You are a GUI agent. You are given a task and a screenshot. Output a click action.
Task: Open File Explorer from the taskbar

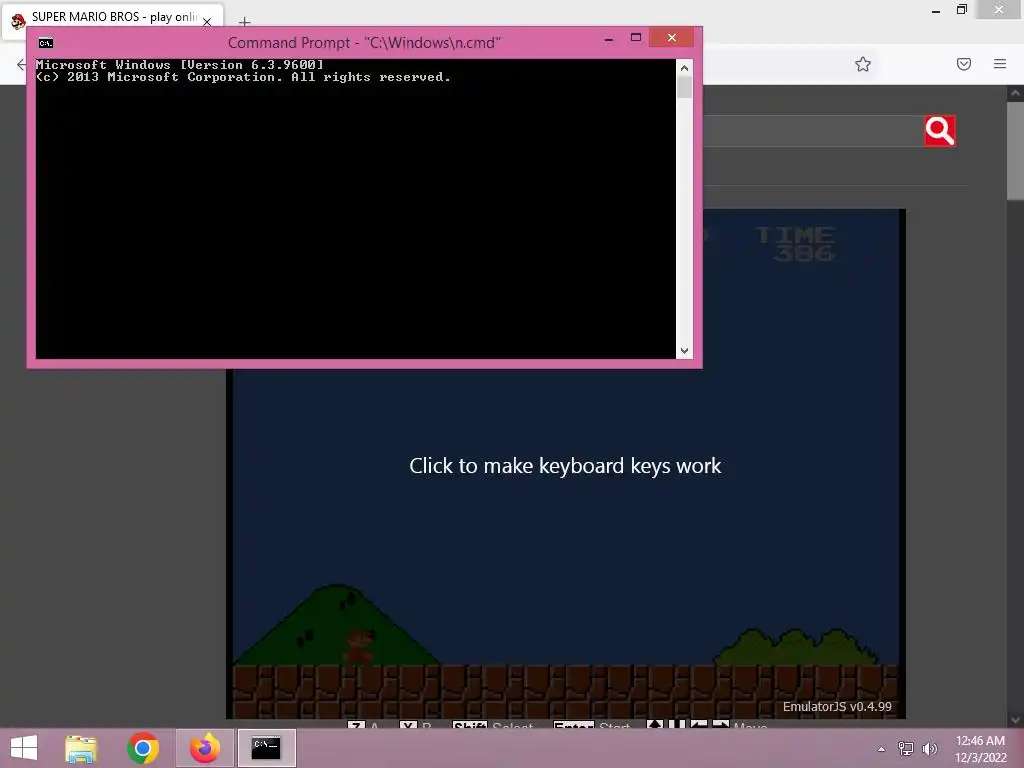(x=81, y=748)
